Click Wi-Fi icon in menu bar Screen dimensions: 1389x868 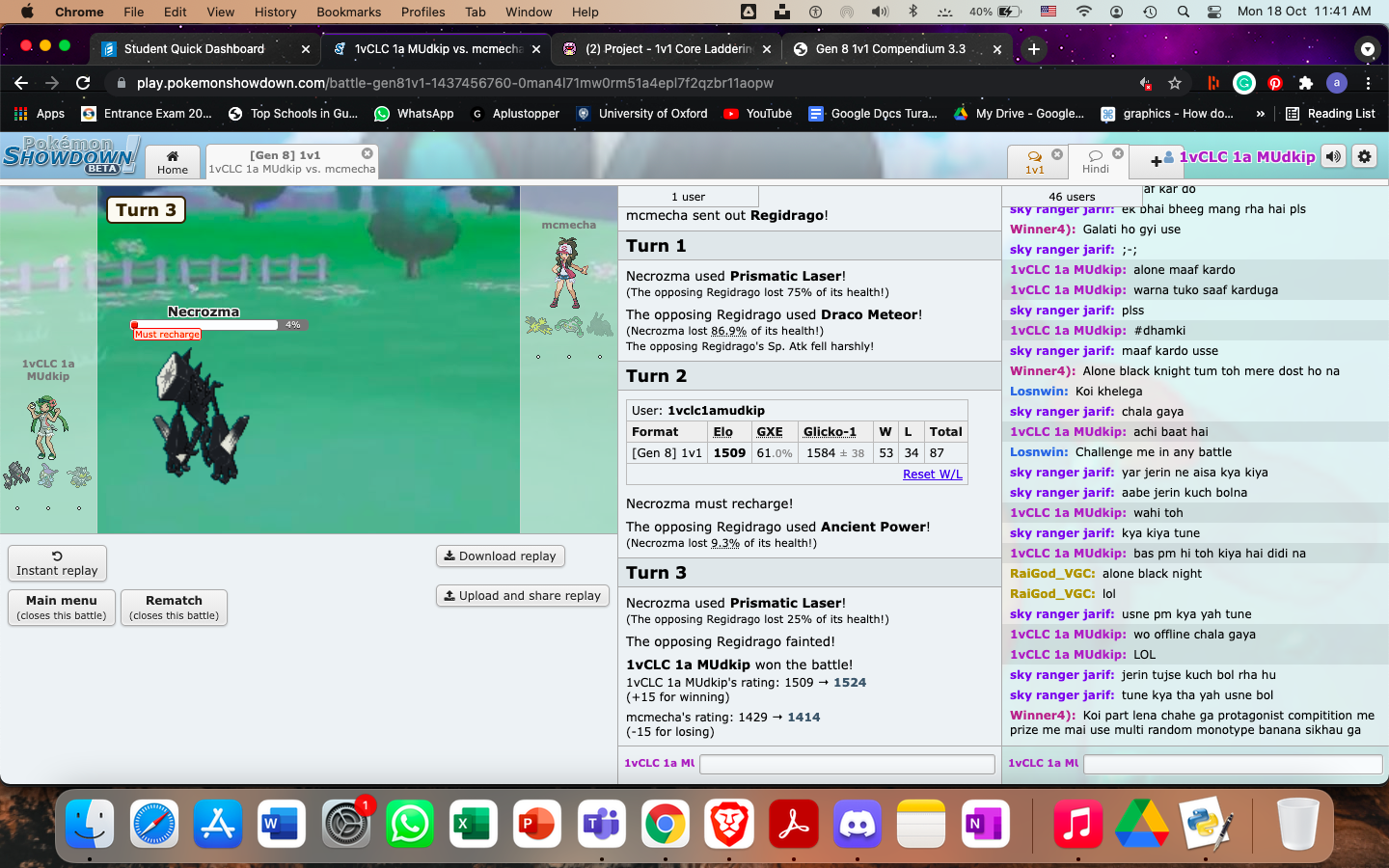coord(1084,12)
